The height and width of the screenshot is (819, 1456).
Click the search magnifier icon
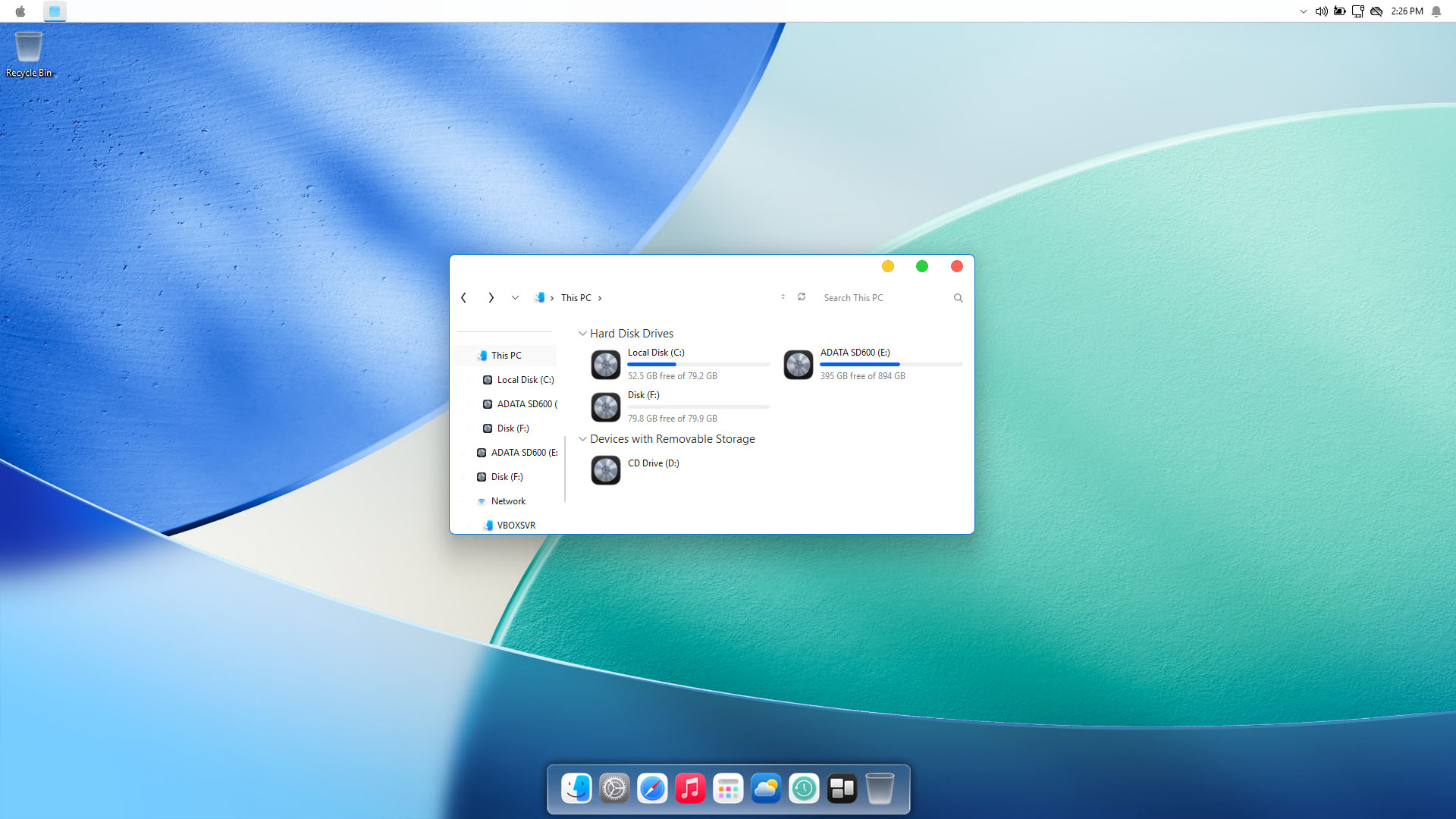[958, 298]
